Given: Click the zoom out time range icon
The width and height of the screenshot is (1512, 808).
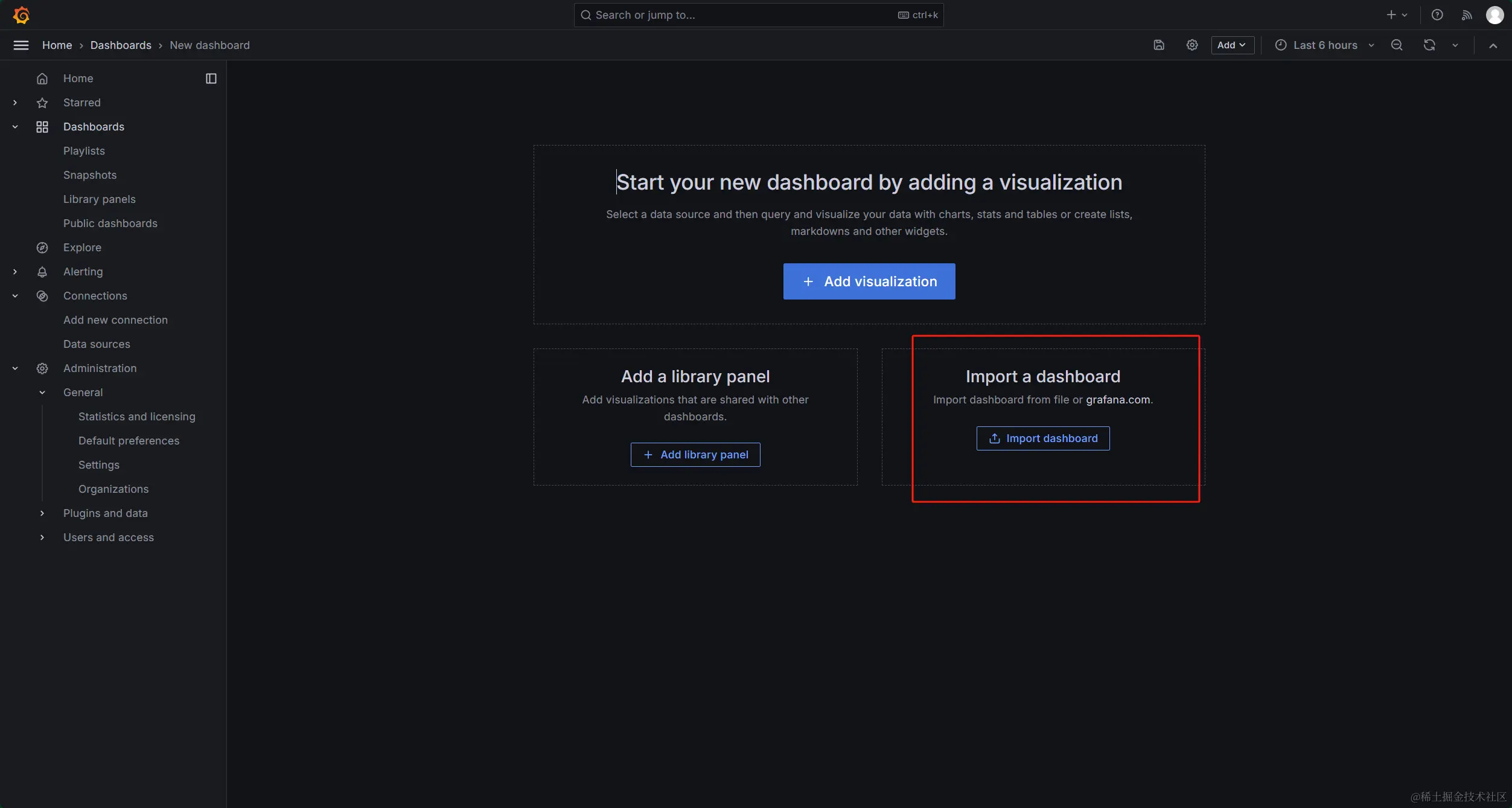Looking at the screenshot, I should pos(1397,45).
